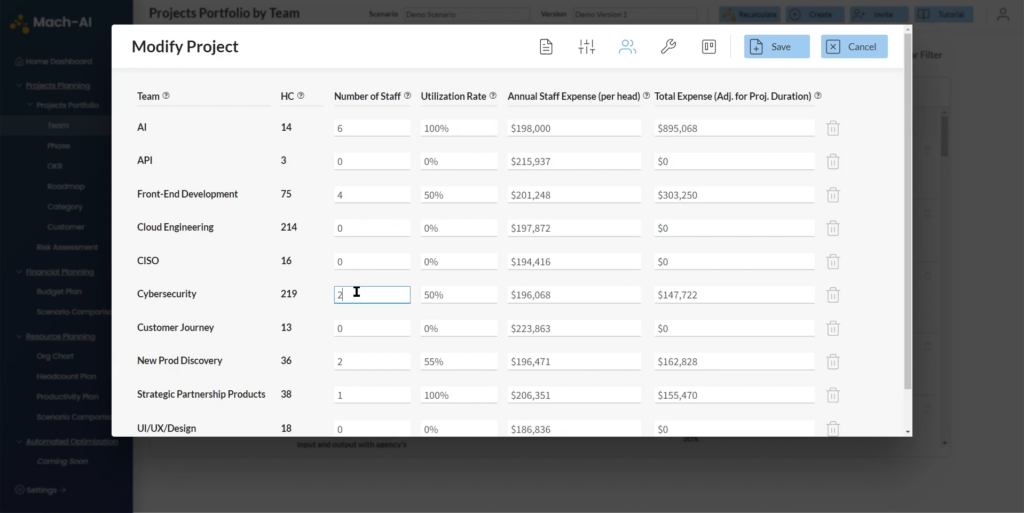This screenshot has width=1024, height=513.
Task: Edit Front-End Development Utilization Rate field
Action: [458, 194]
